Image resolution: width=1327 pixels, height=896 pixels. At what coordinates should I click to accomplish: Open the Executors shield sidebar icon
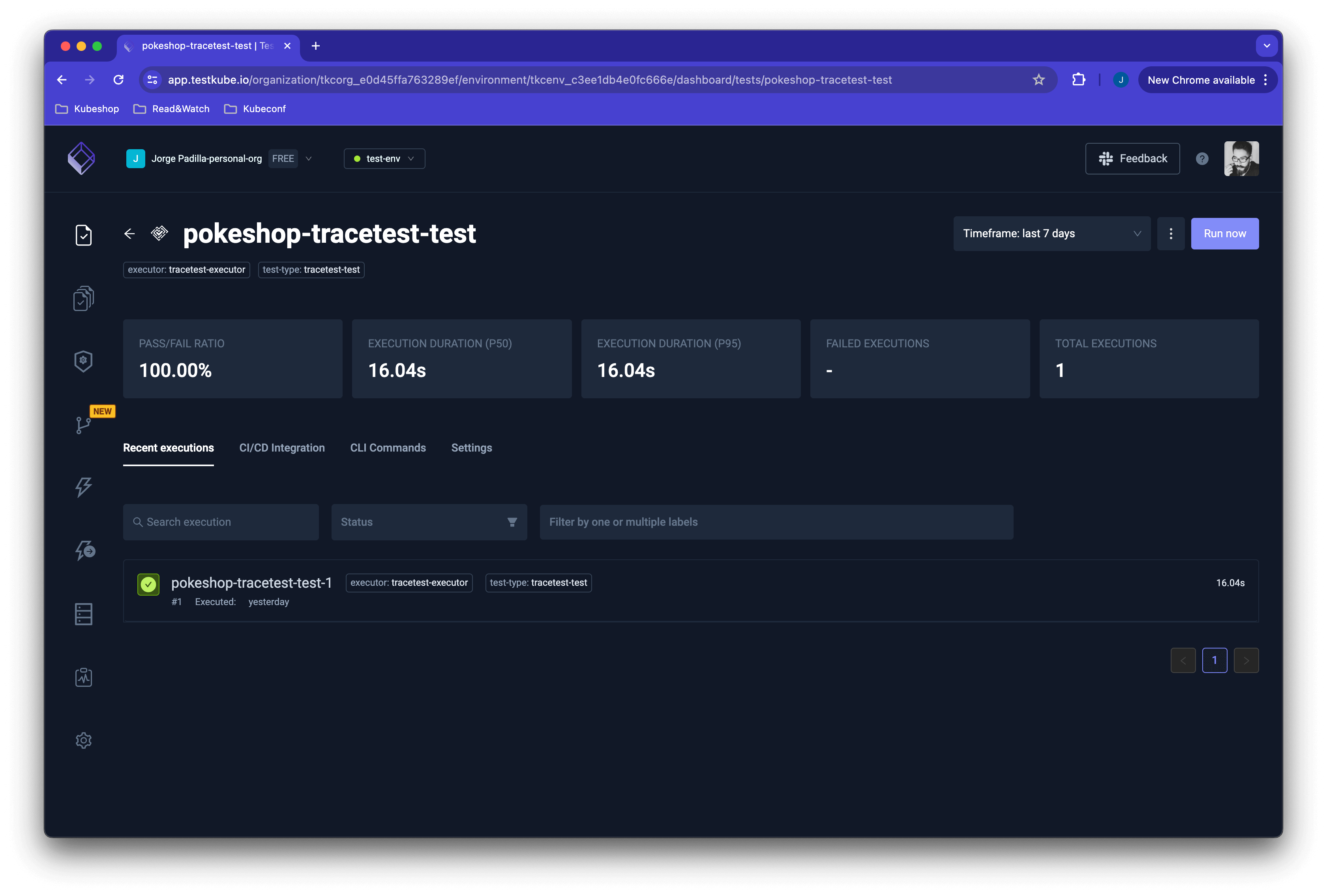click(83, 361)
